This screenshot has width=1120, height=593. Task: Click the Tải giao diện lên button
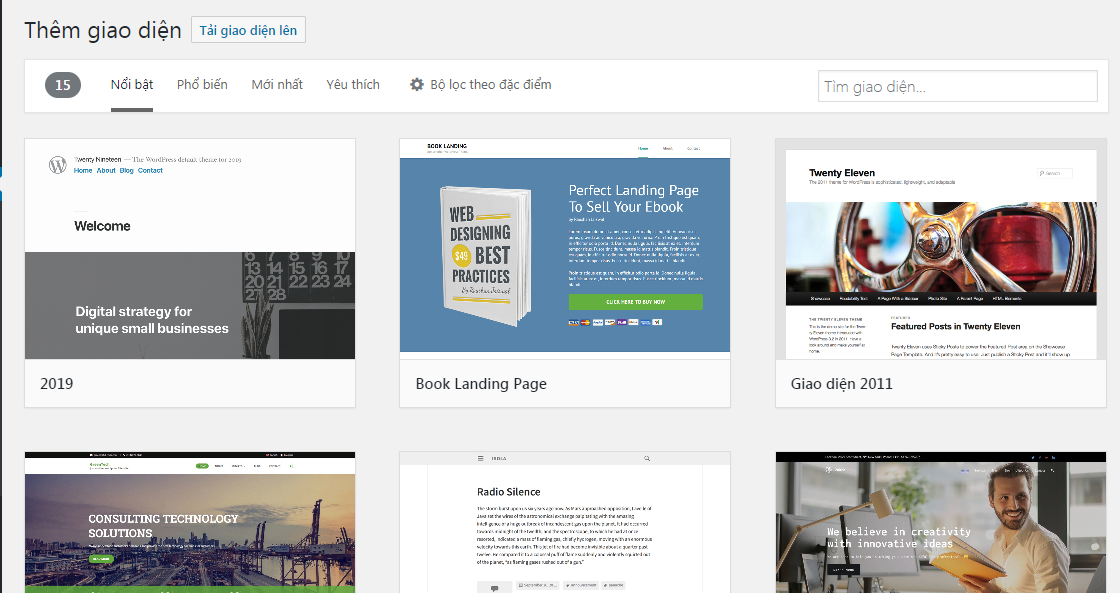(248, 30)
